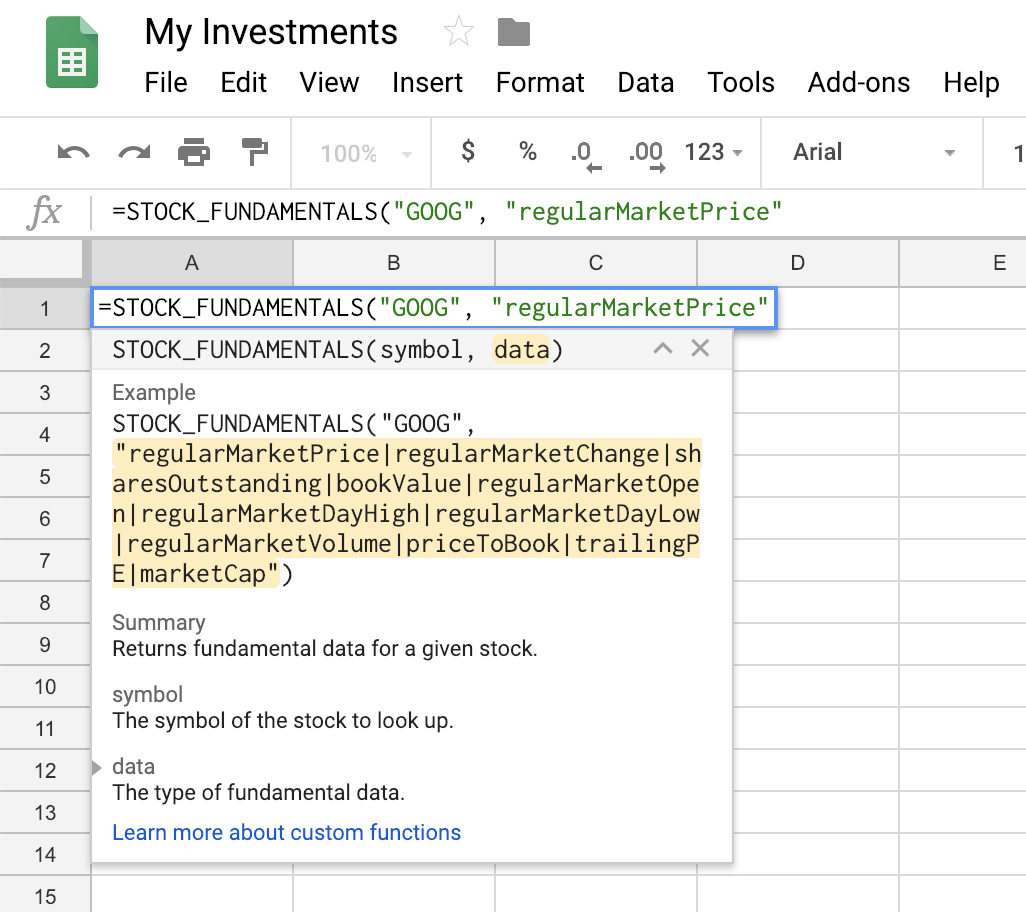Open the Edit menu
Image resolution: width=1026 pixels, height=912 pixels.
243,83
